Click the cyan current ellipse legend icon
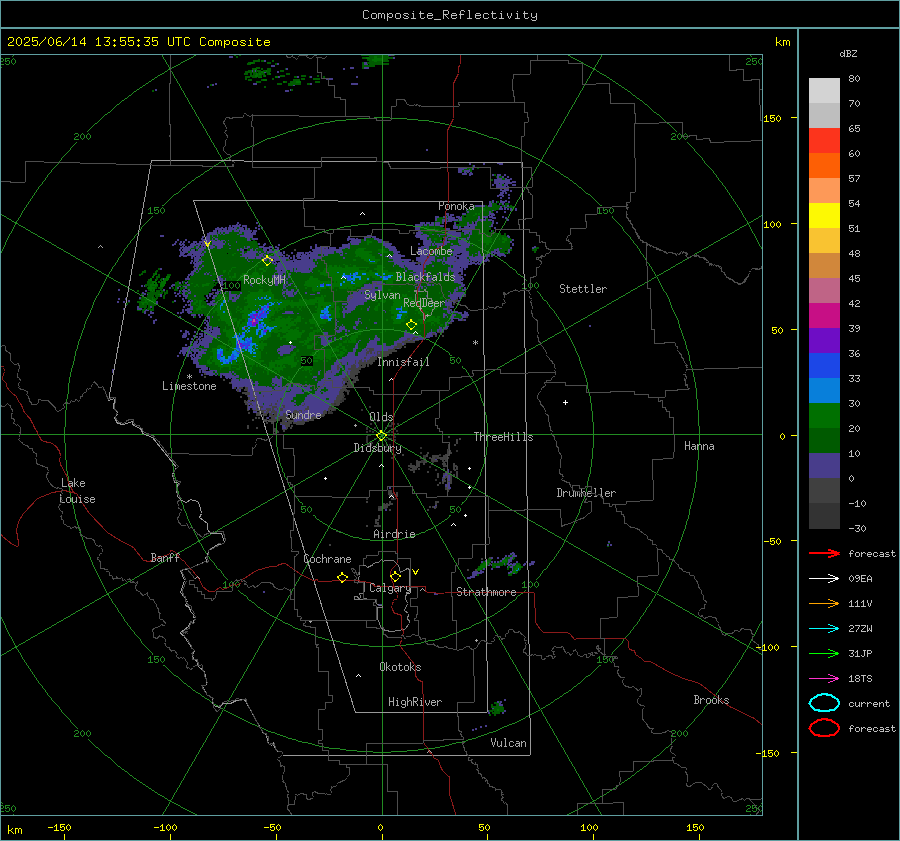900x841 pixels. pos(824,703)
